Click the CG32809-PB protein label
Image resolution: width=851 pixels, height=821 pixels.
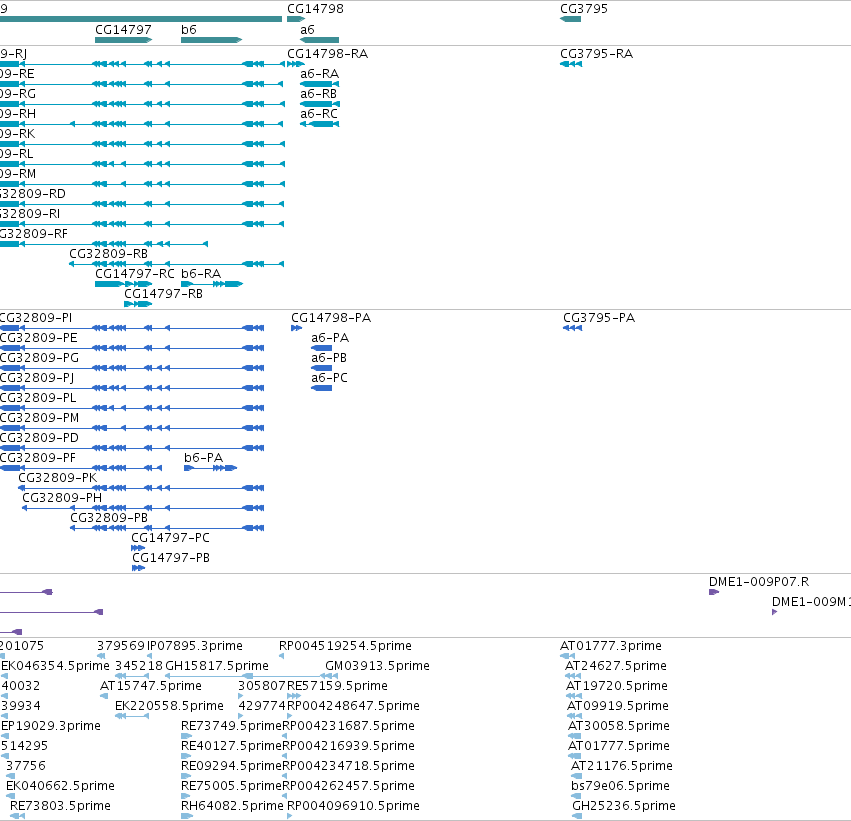click(x=109, y=518)
